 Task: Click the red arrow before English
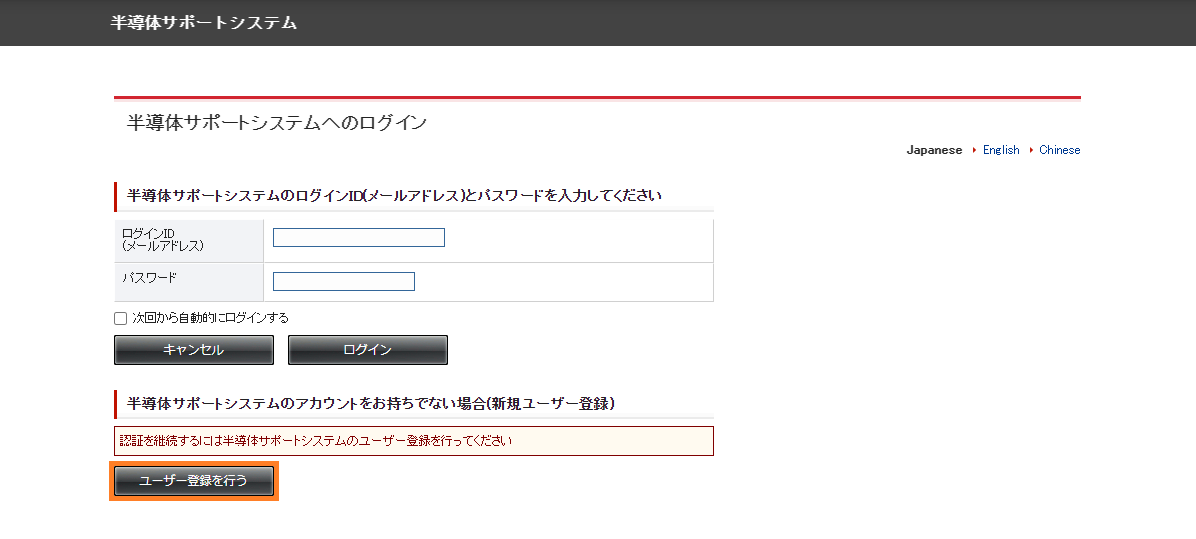[974, 150]
